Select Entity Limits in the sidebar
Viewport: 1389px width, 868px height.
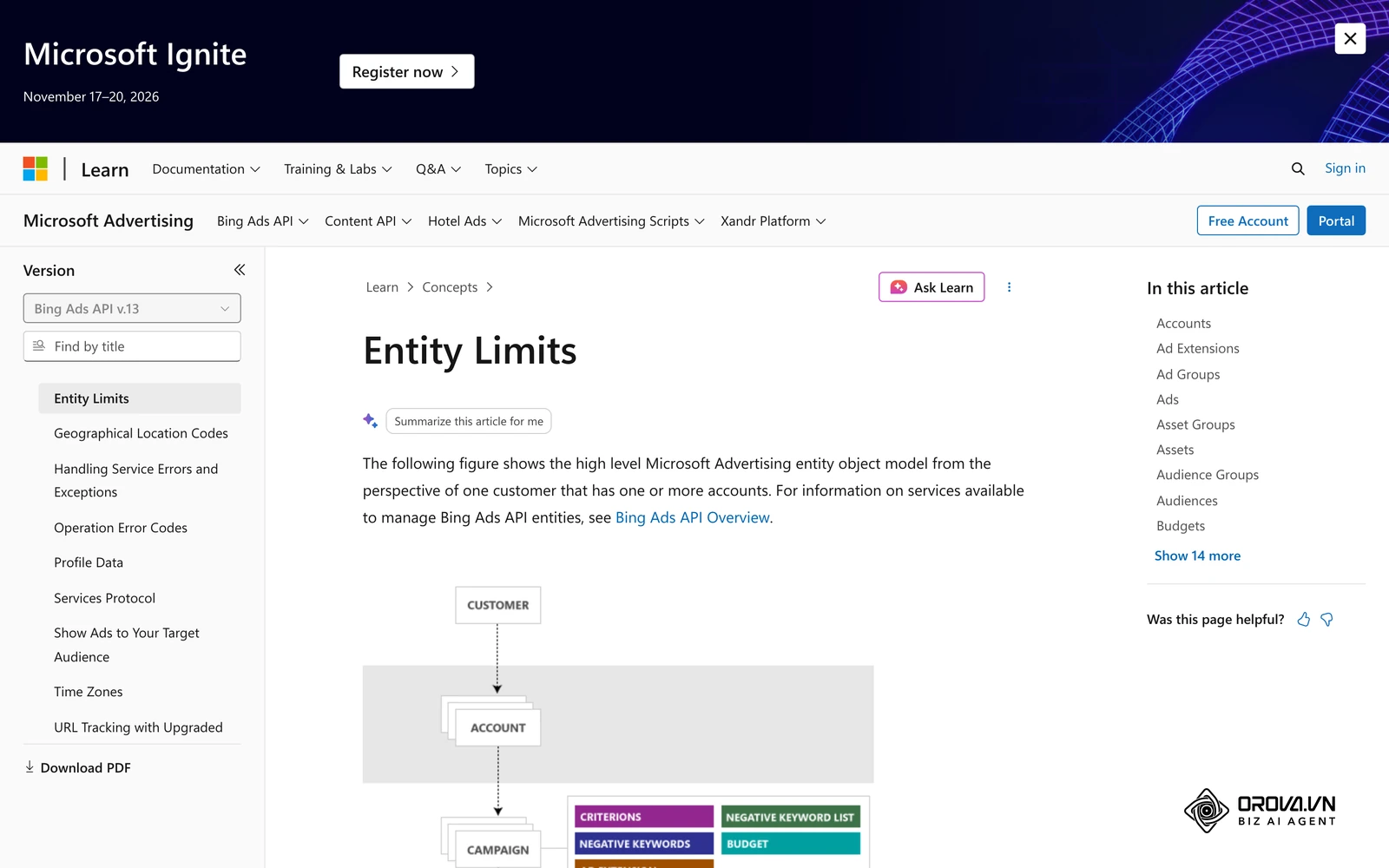(140, 398)
